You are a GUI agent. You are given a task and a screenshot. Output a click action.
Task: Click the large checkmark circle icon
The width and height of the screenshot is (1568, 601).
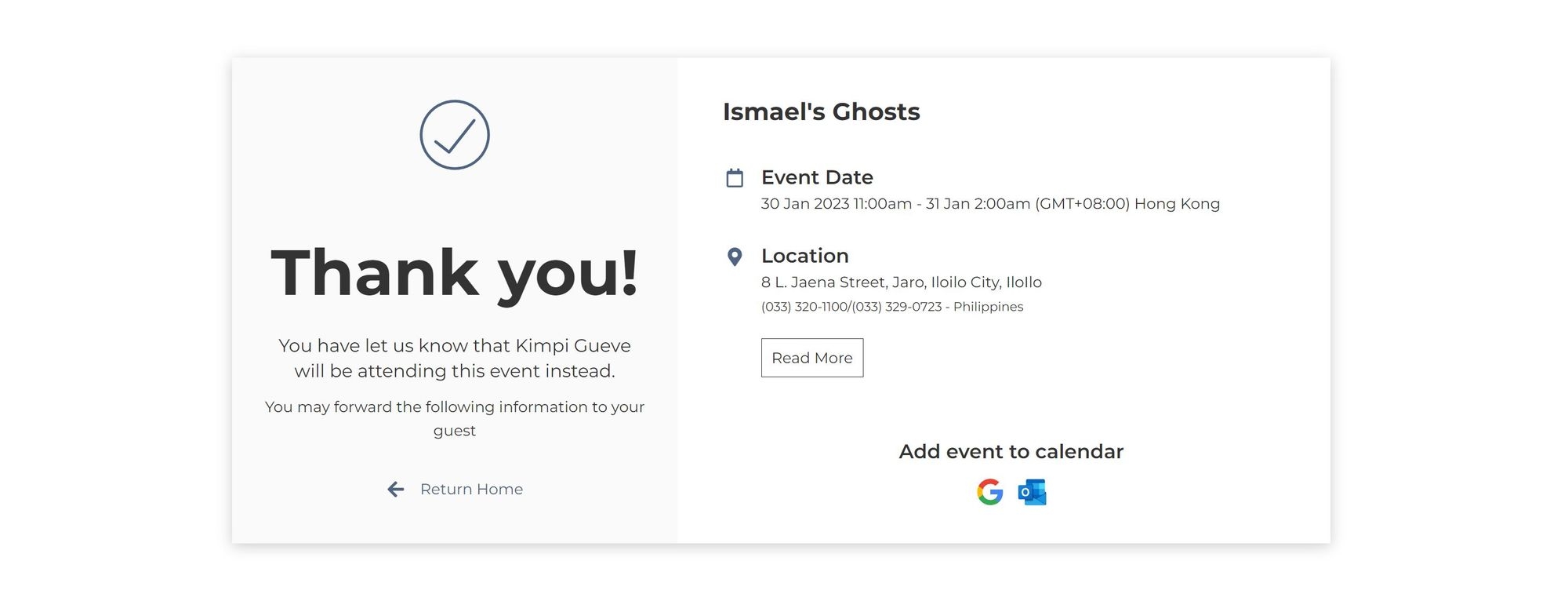(455, 135)
